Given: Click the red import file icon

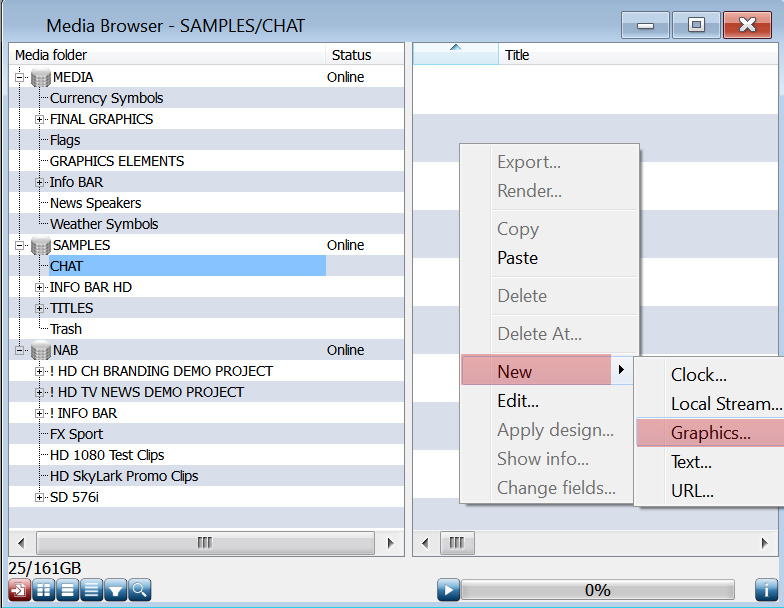Looking at the screenshot, I should pyautogui.click(x=20, y=590).
